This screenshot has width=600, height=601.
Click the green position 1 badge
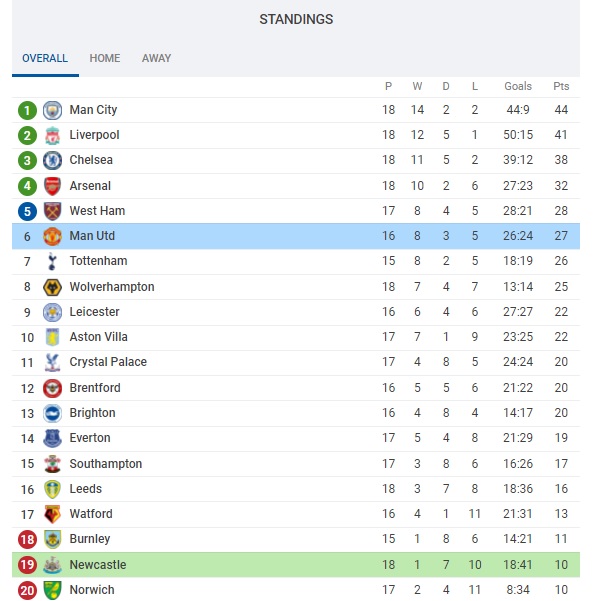(x=27, y=110)
